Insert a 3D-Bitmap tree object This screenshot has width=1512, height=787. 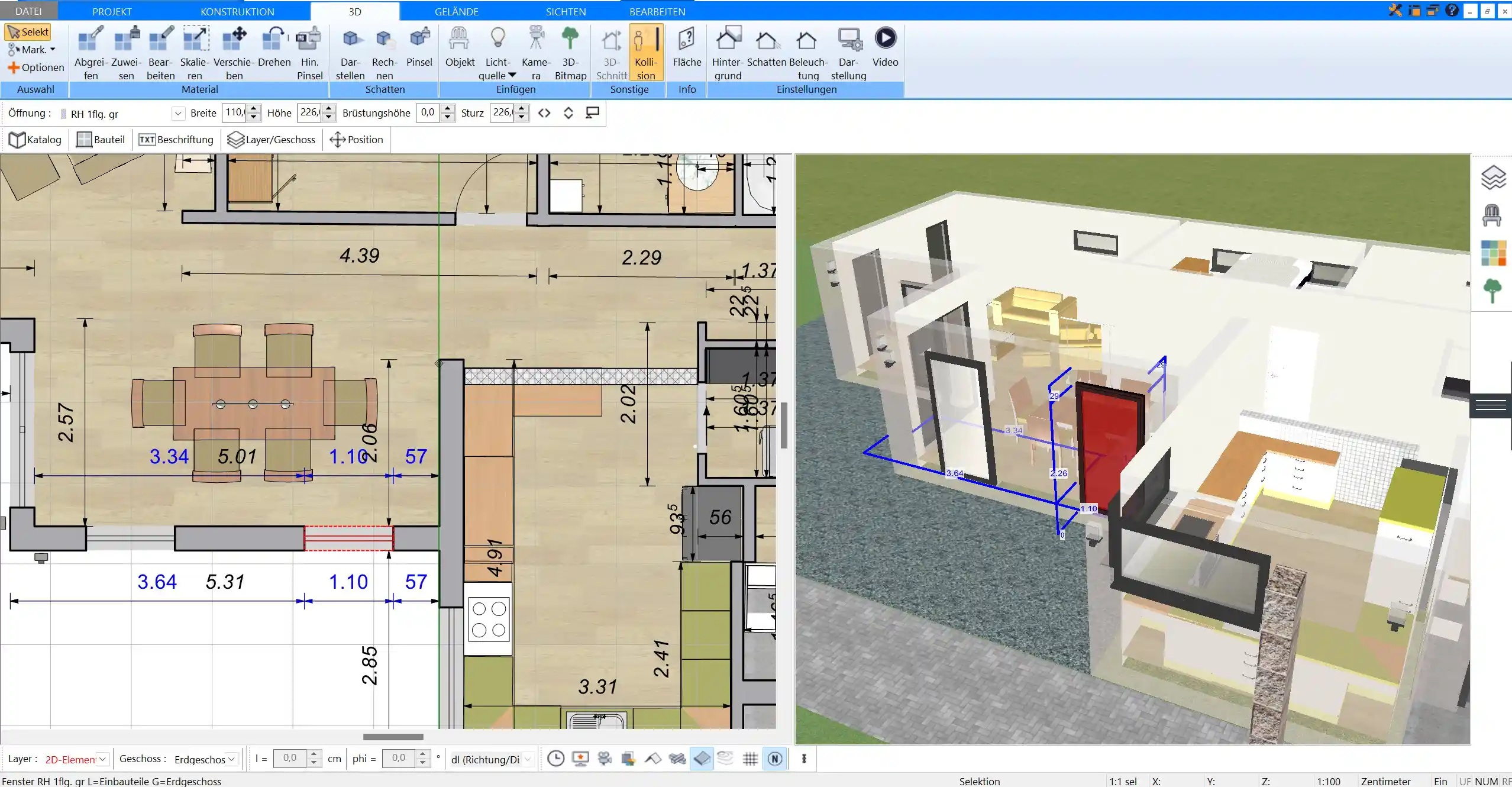pos(570,53)
